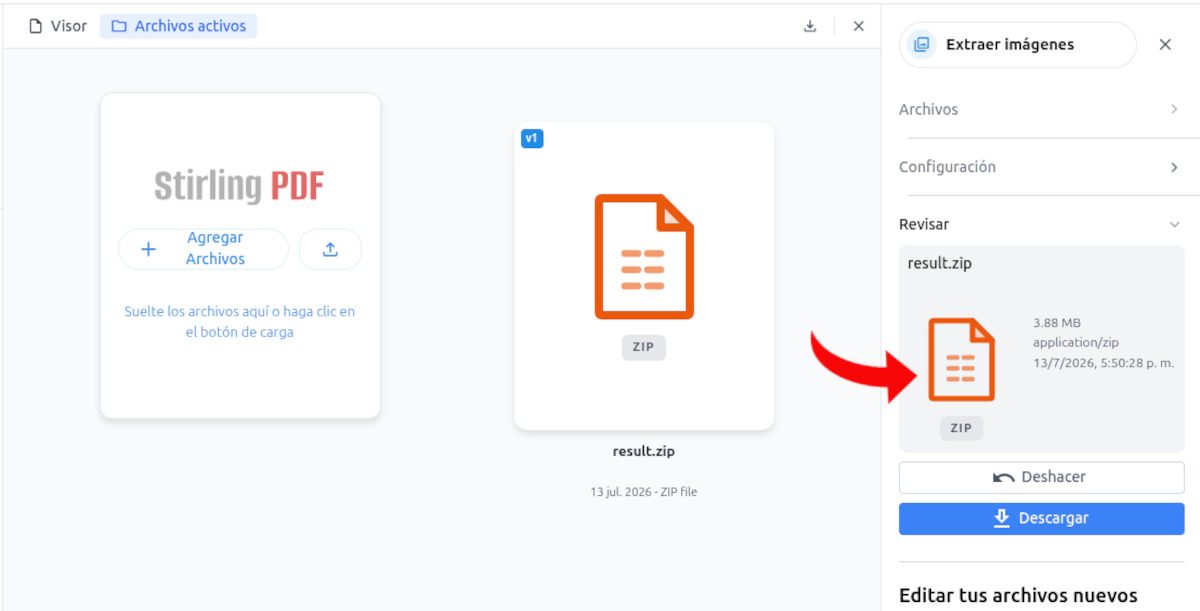Click the Editar tus archivos nuevos heading
The width and height of the screenshot is (1200, 611).
(1018, 596)
